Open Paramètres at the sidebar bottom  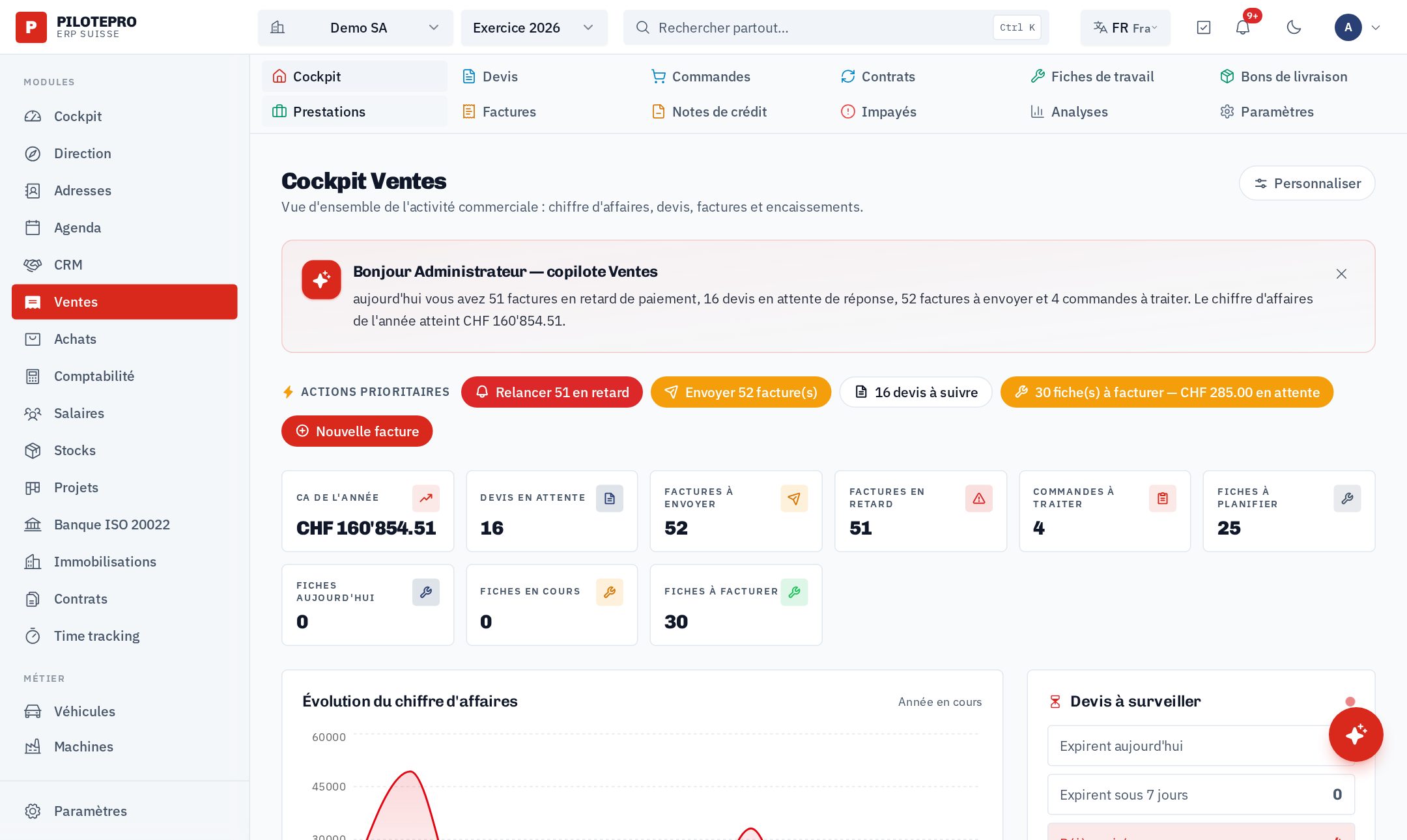(x=124, y=811)
